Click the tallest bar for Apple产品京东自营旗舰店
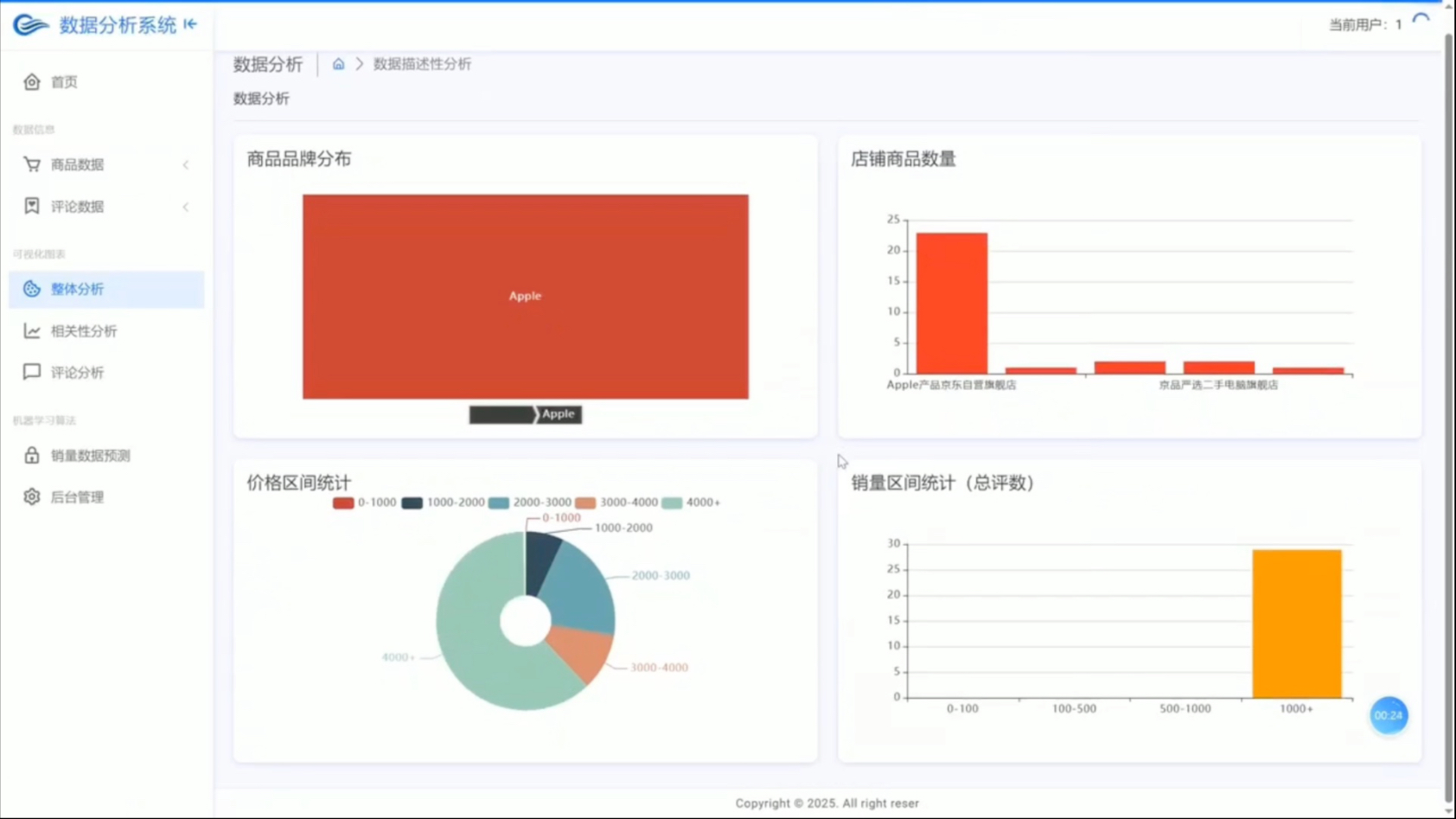The width and height of the screenshot is (1456, 819). 952,303
